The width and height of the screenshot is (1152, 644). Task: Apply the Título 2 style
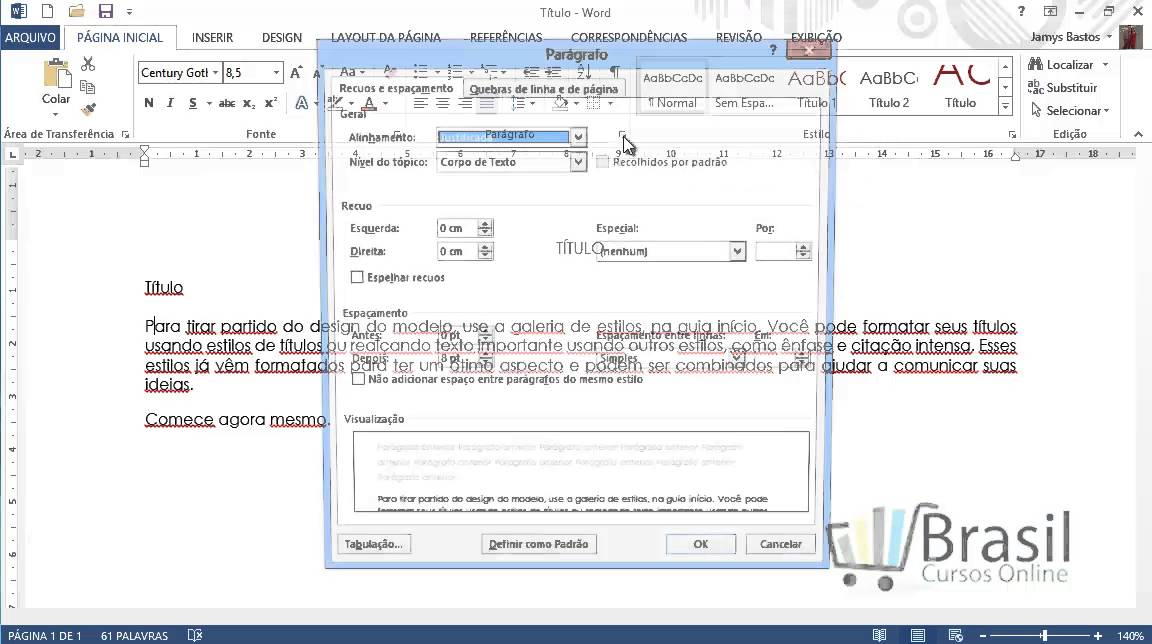pos(889,87)
